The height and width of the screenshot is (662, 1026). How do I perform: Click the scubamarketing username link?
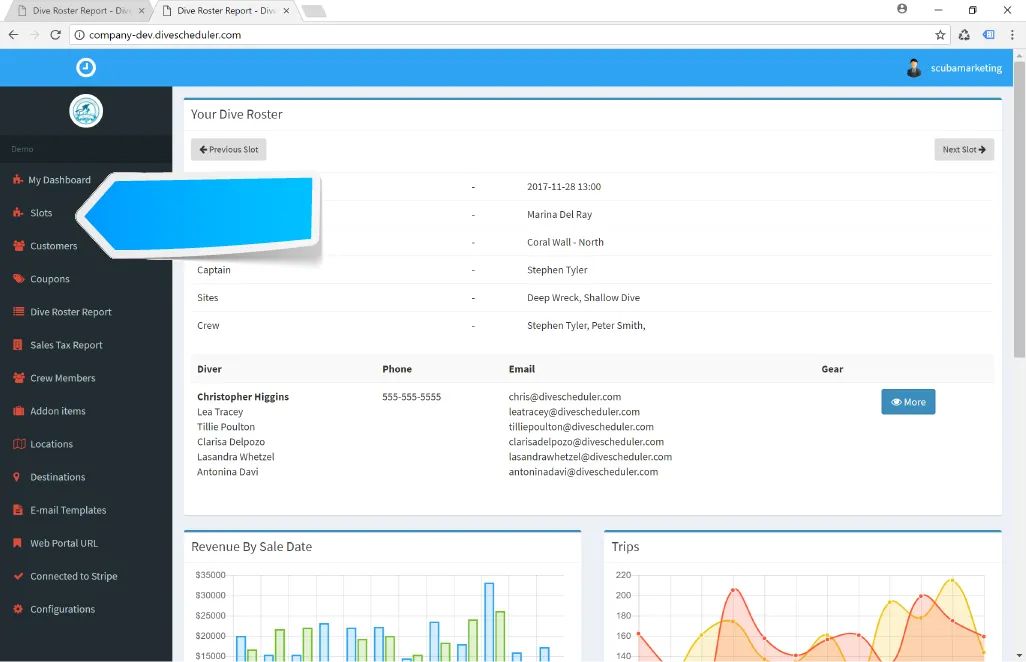pos(966,68)
